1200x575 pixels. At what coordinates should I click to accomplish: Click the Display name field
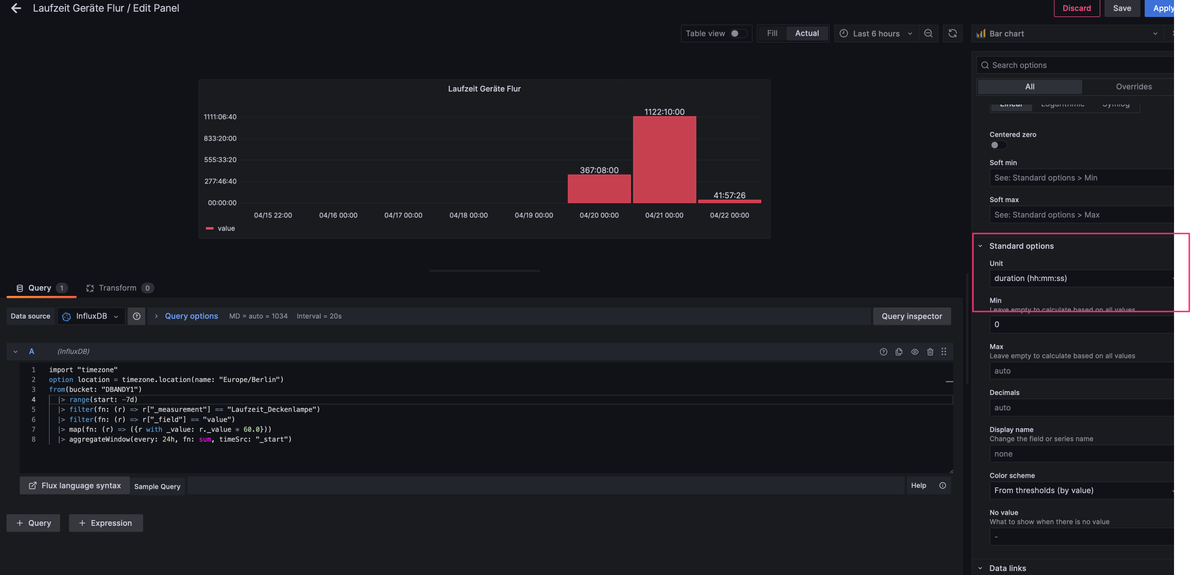pyautogui.click(x=1081, y=454)
